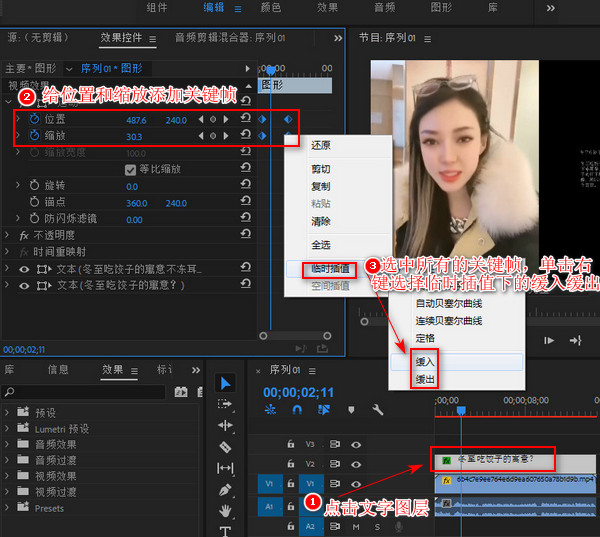Screen dimensions: 600x537
Task: Click timeline playhead marker
Action: click(x=461, y=411)
